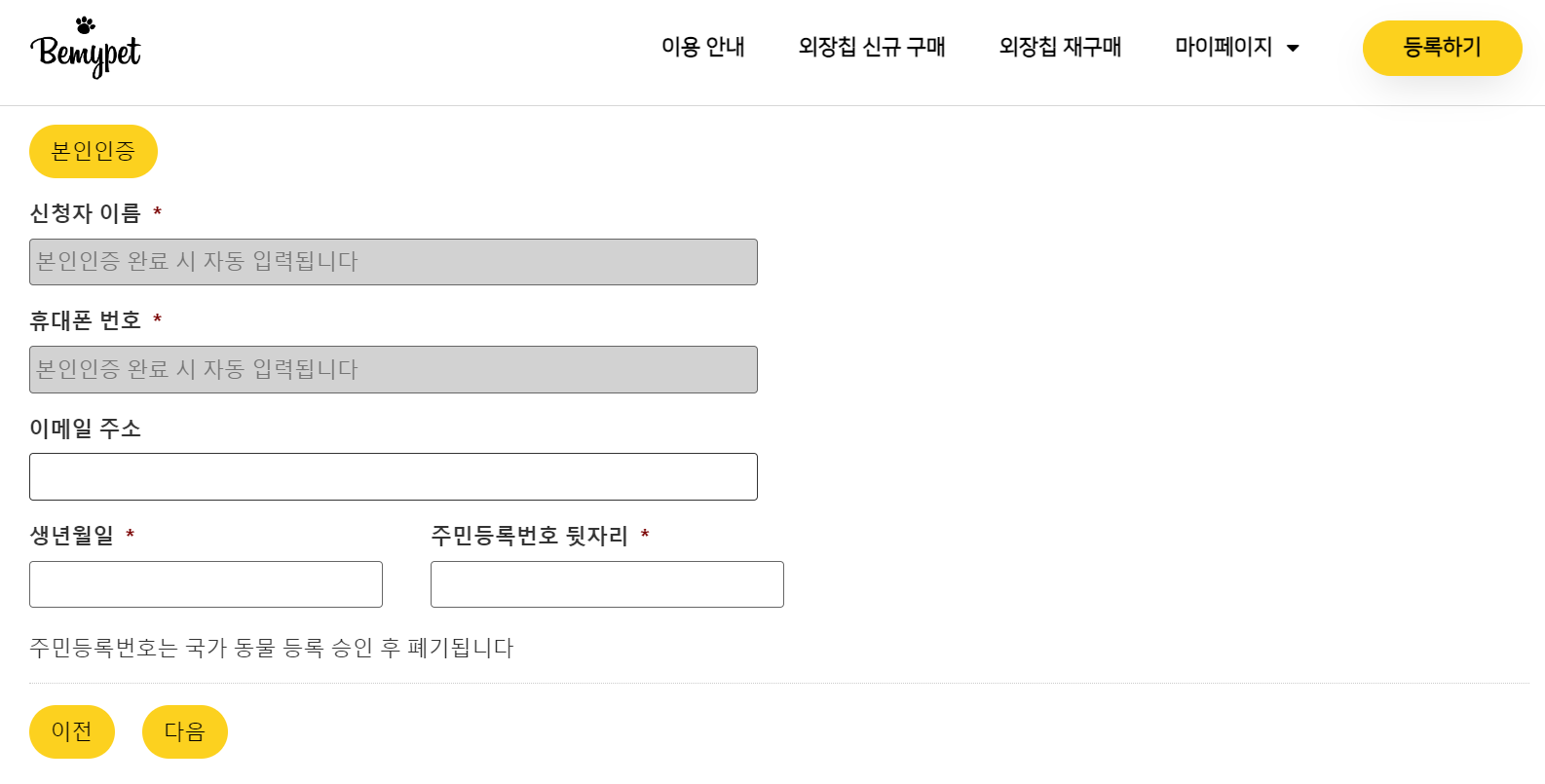Image resolution: width=1545 pixels, height=784 pixels.
Task: Open 이용 안내 navigation menu item
Action: (x=702, y=47)
